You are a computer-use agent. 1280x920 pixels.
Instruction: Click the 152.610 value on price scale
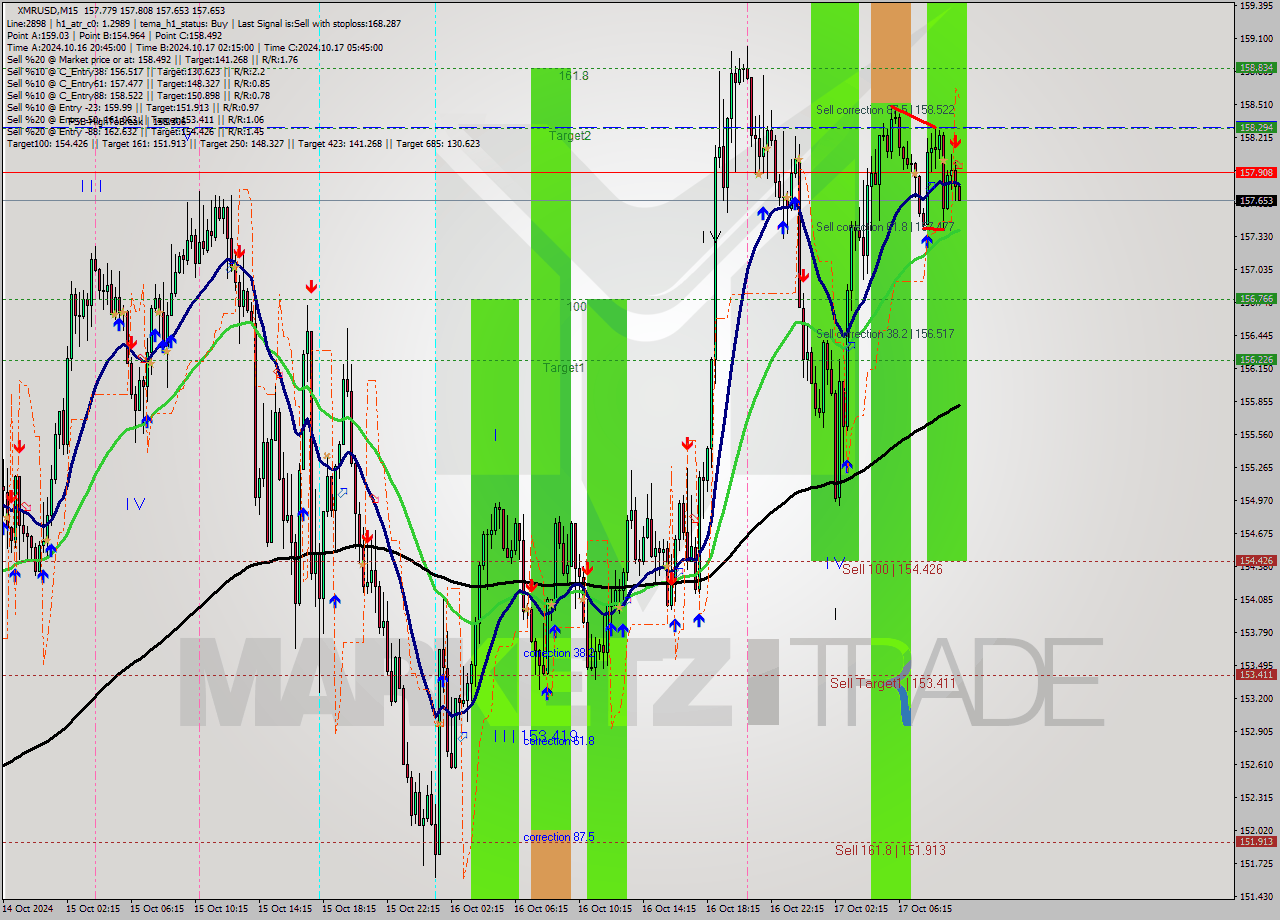pyautogui.click(x=1256, y=764)
